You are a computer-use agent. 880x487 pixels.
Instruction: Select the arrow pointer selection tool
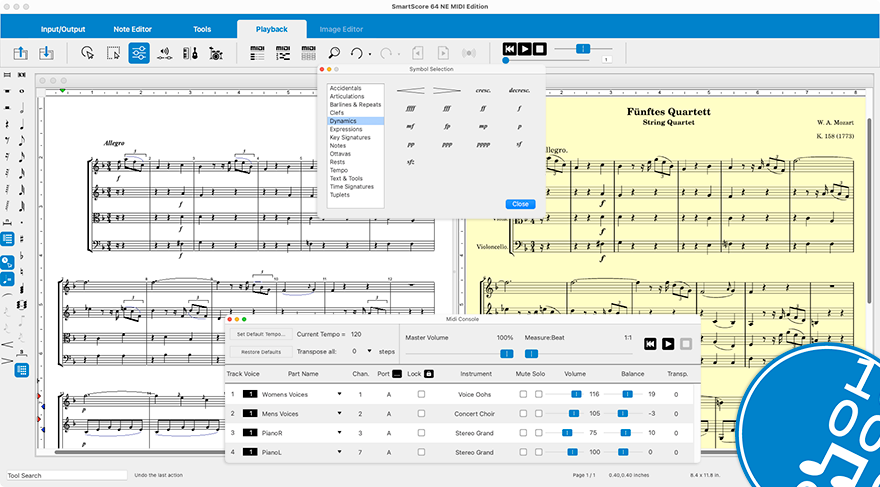88,53
